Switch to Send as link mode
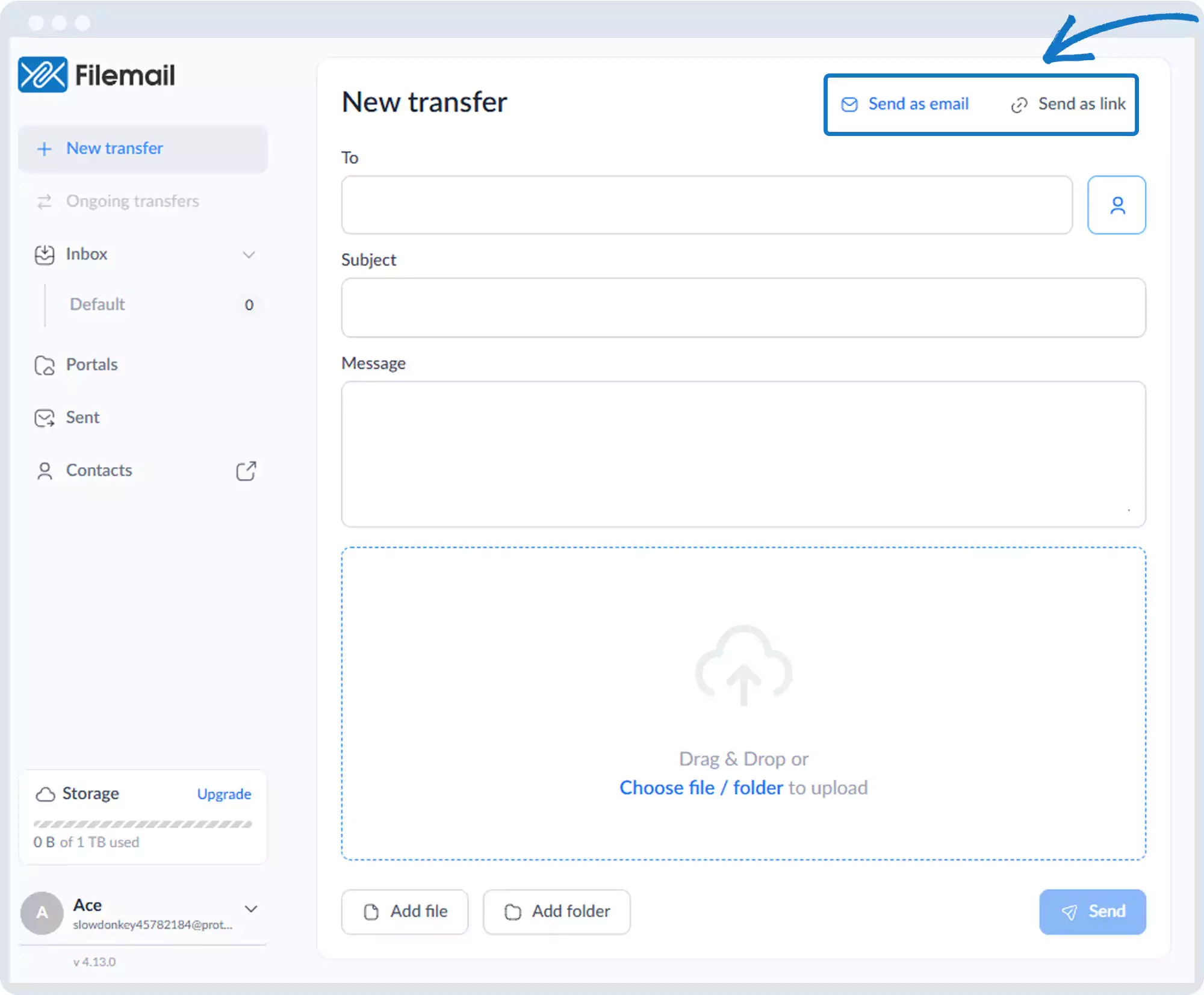Viewport: 1204px width, 995px height. pos(1068,104)
